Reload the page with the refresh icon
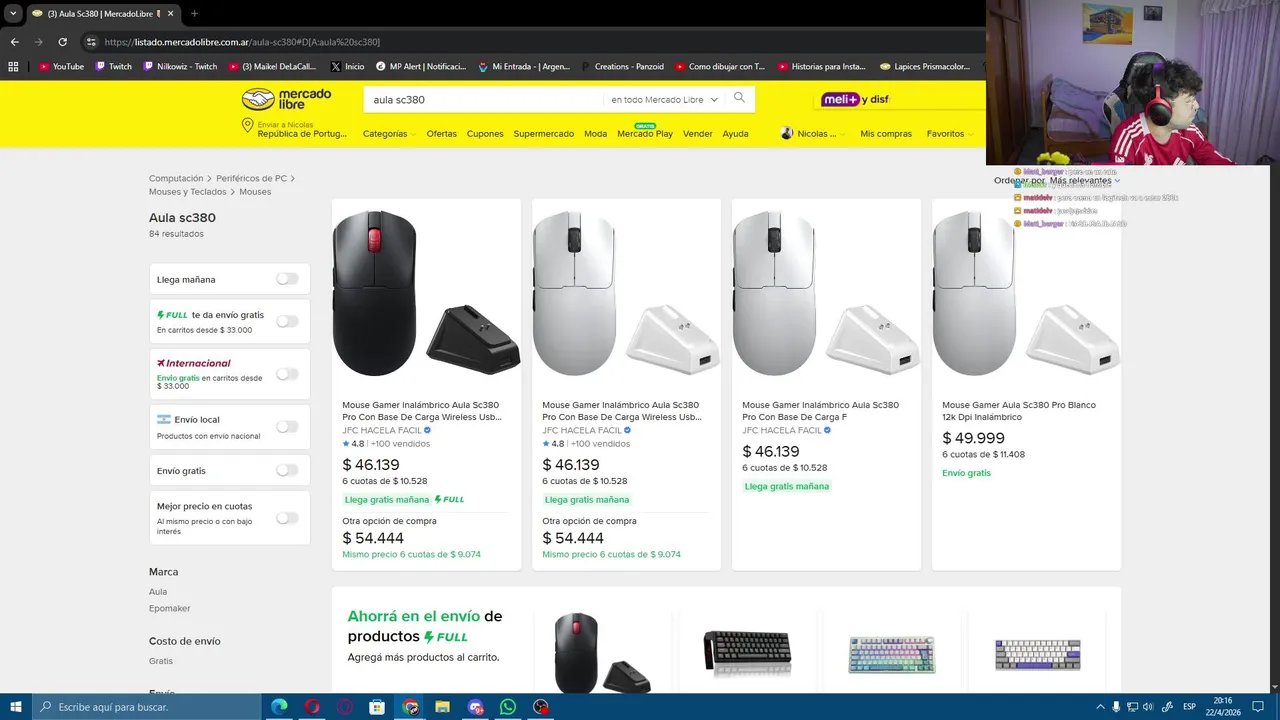 point(62,42)
